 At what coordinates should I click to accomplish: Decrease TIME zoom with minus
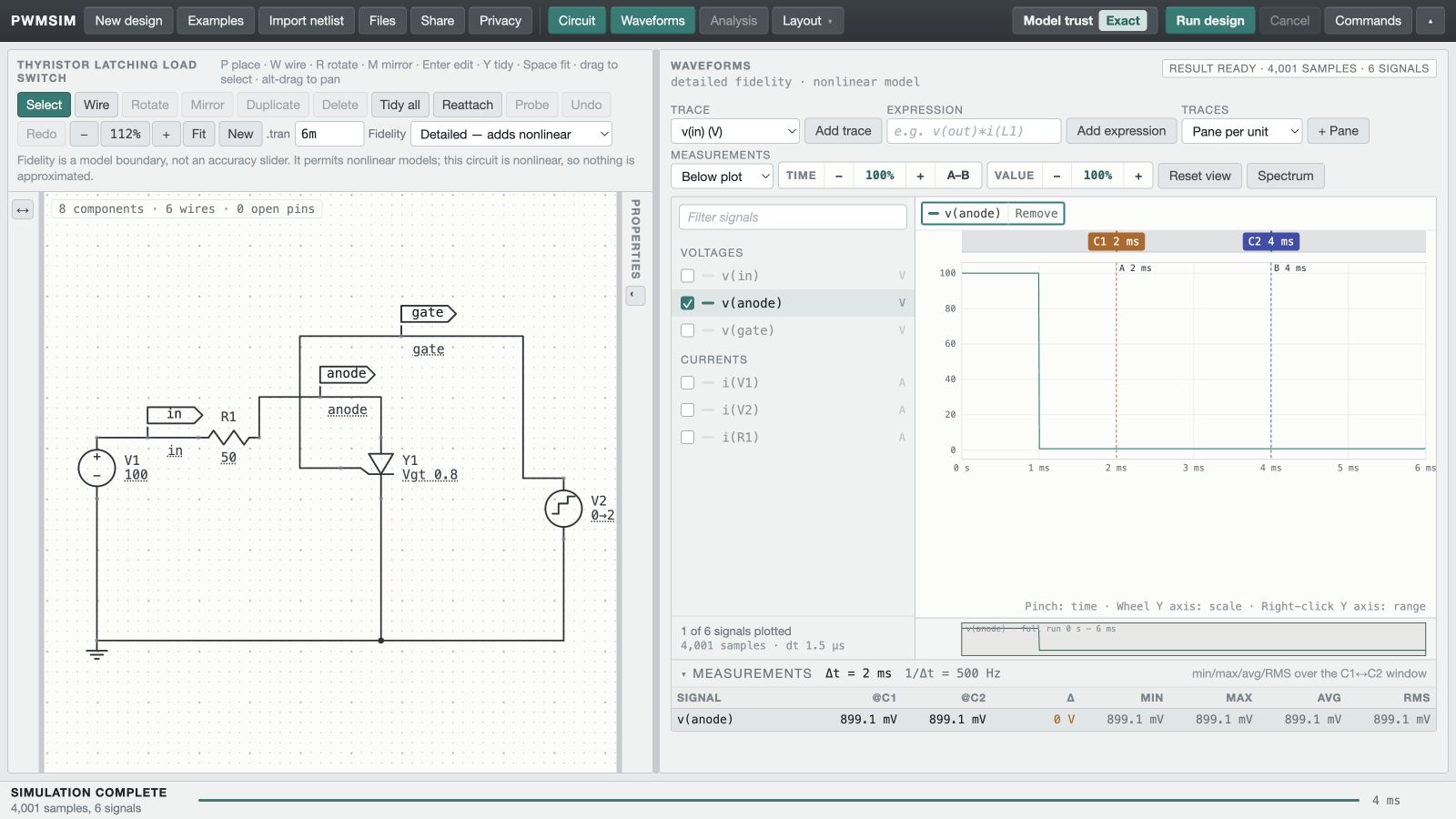tap(839, 176)
